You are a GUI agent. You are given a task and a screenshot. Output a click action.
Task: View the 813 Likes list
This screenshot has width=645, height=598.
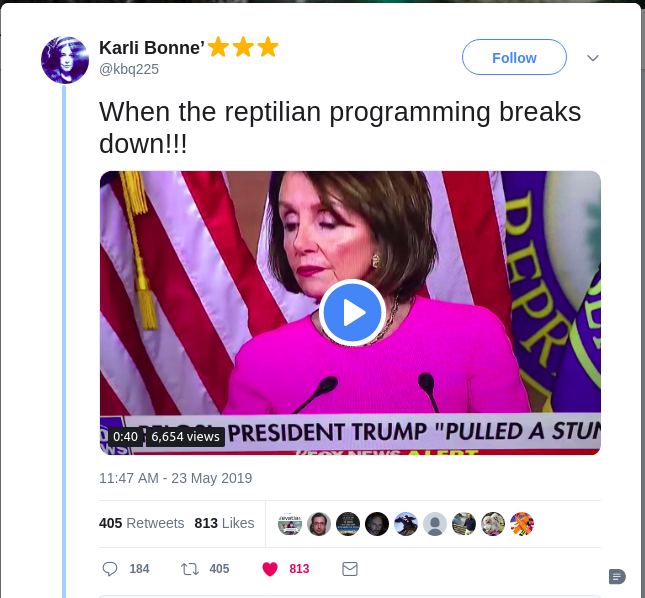point(224,523)
